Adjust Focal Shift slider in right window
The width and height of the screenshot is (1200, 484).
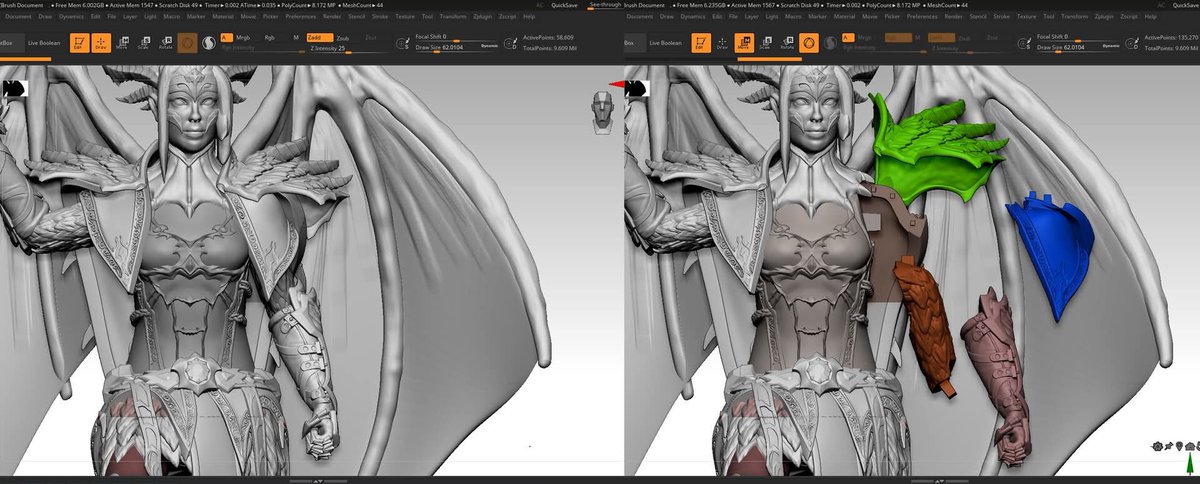pos(1079,38)
